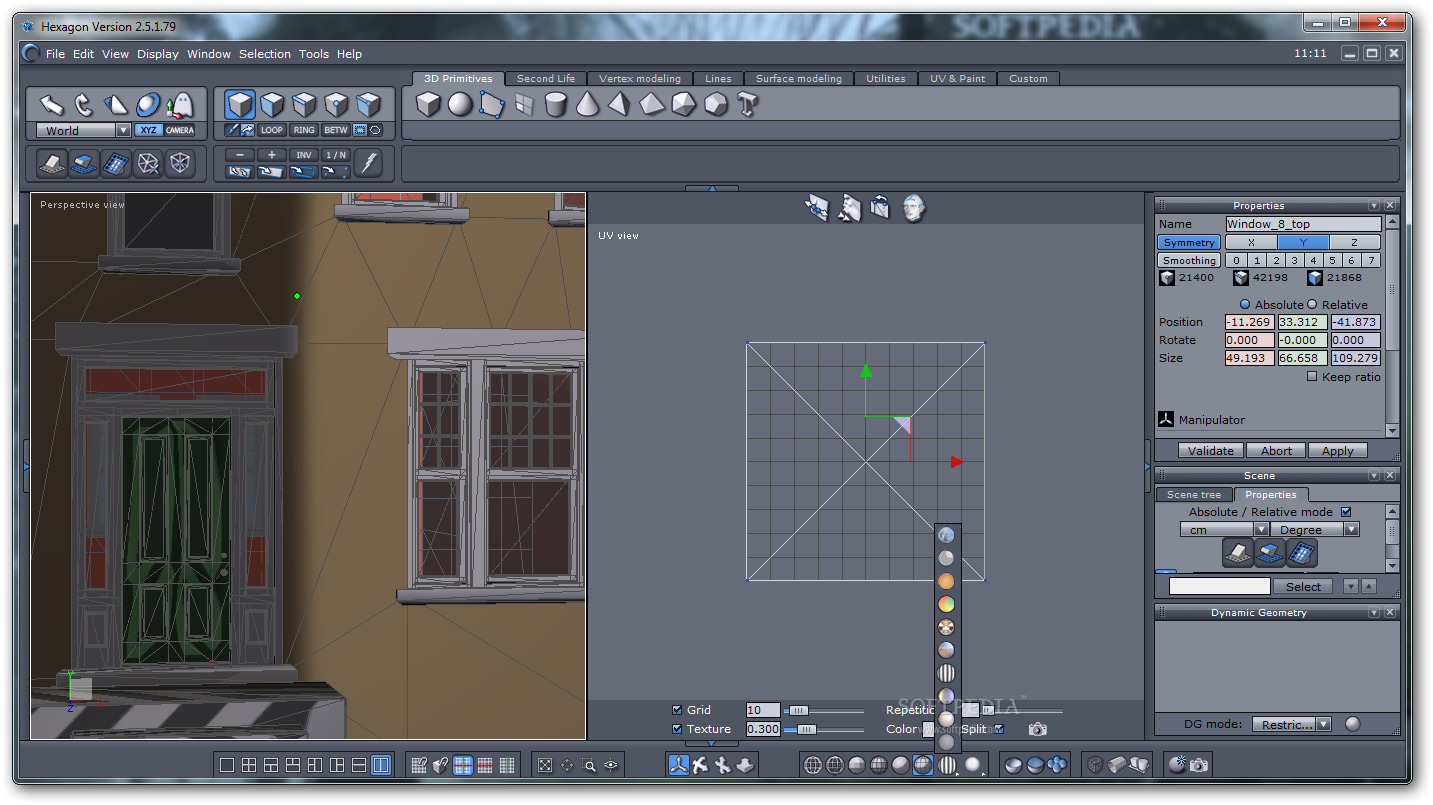Select the 3D text primitive tool
This screenshot has height=805, width=1433.
(748, 104)
